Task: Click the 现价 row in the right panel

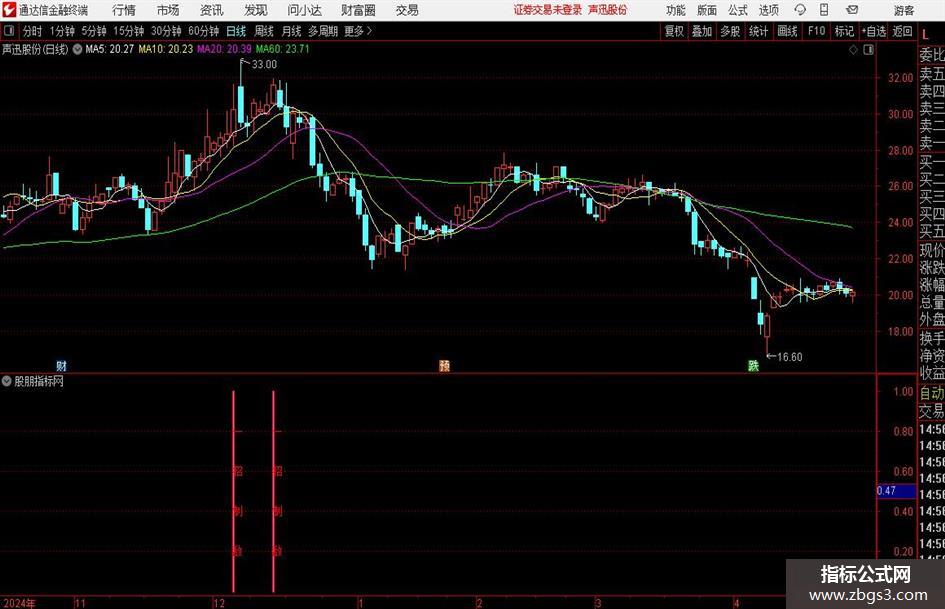Action: point(932,250)
